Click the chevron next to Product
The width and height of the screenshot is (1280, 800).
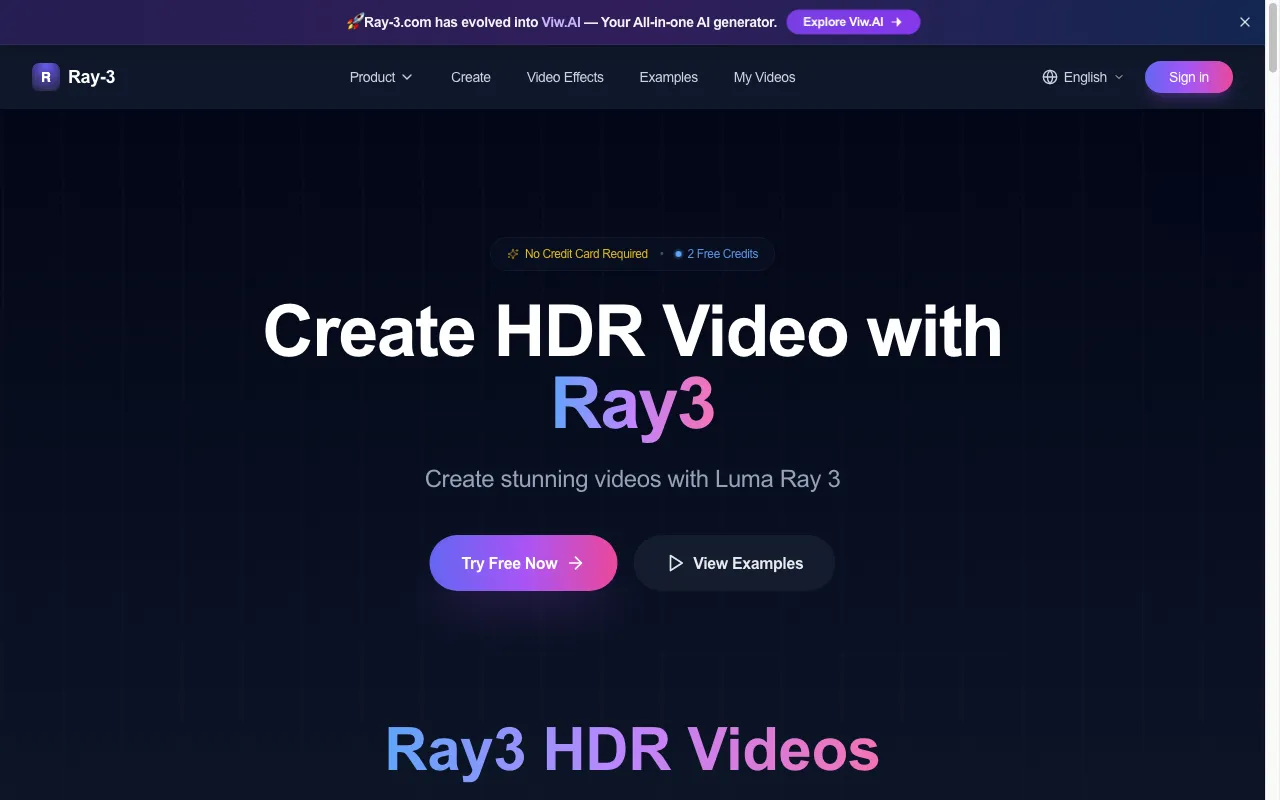point(407,77)
